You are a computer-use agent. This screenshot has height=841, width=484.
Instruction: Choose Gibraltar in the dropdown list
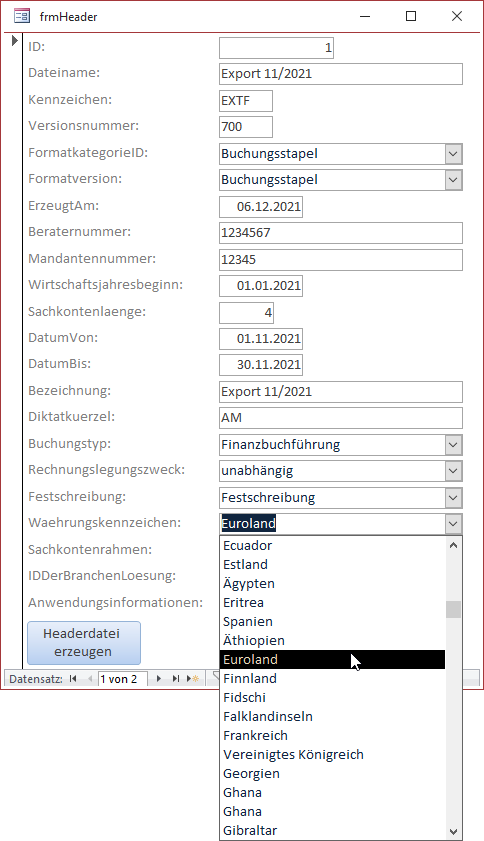coord(333,831)
